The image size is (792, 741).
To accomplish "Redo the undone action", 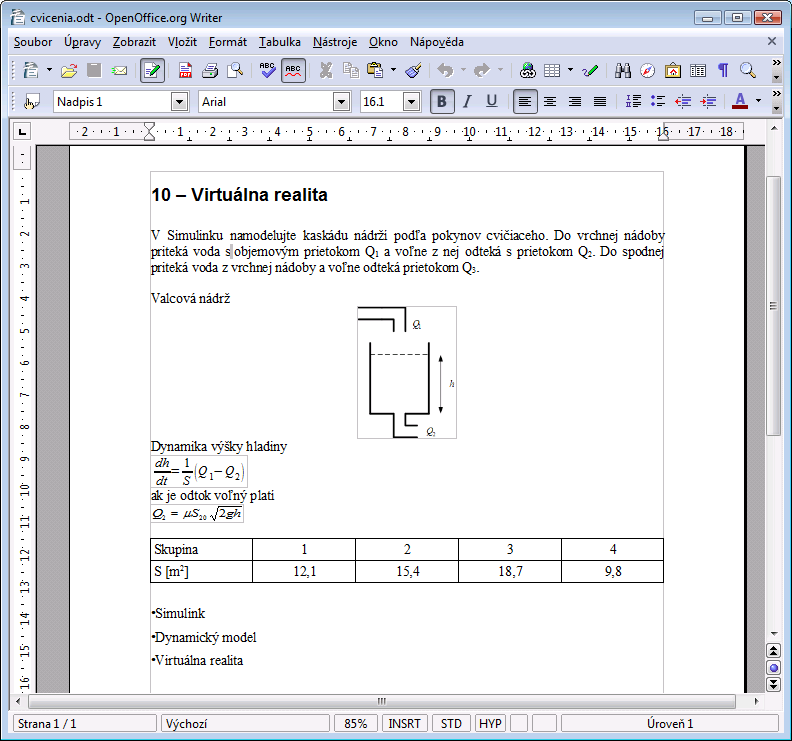I will pos(482,70).
